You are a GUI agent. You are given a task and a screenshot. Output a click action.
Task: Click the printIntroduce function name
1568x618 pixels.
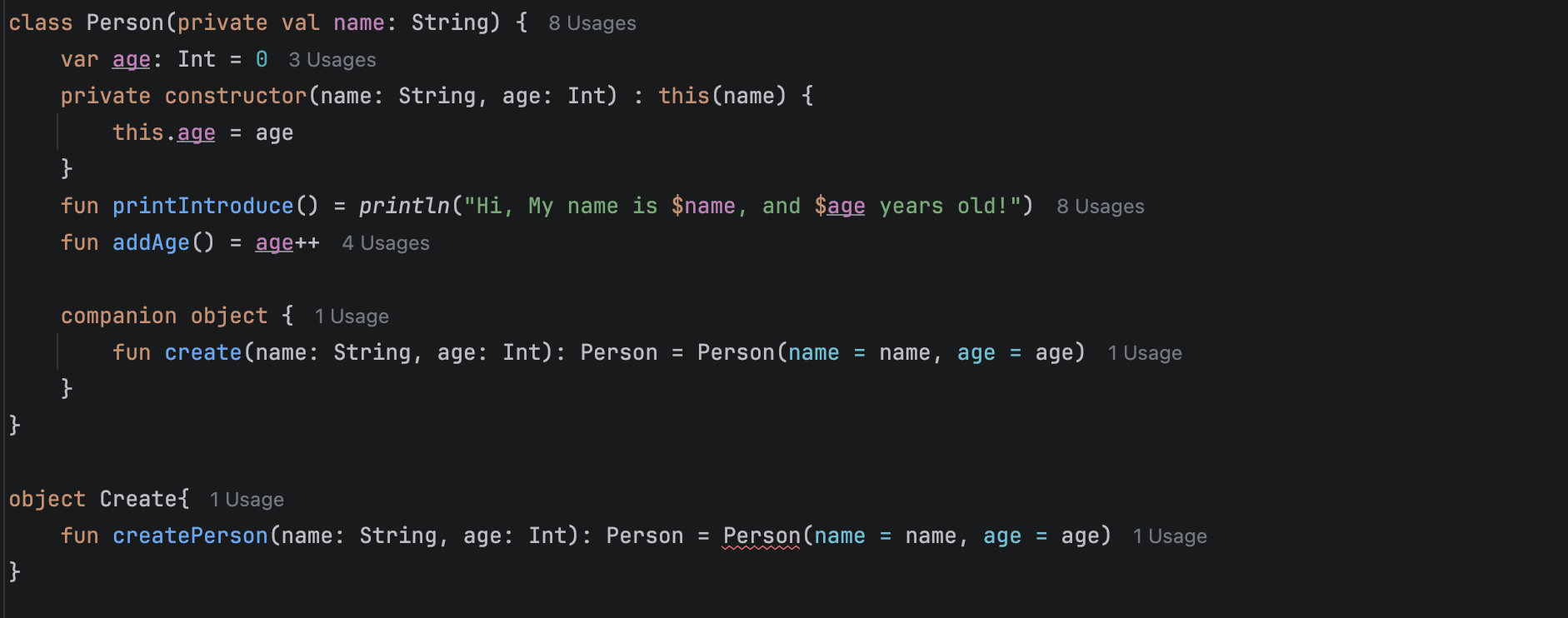203,206
